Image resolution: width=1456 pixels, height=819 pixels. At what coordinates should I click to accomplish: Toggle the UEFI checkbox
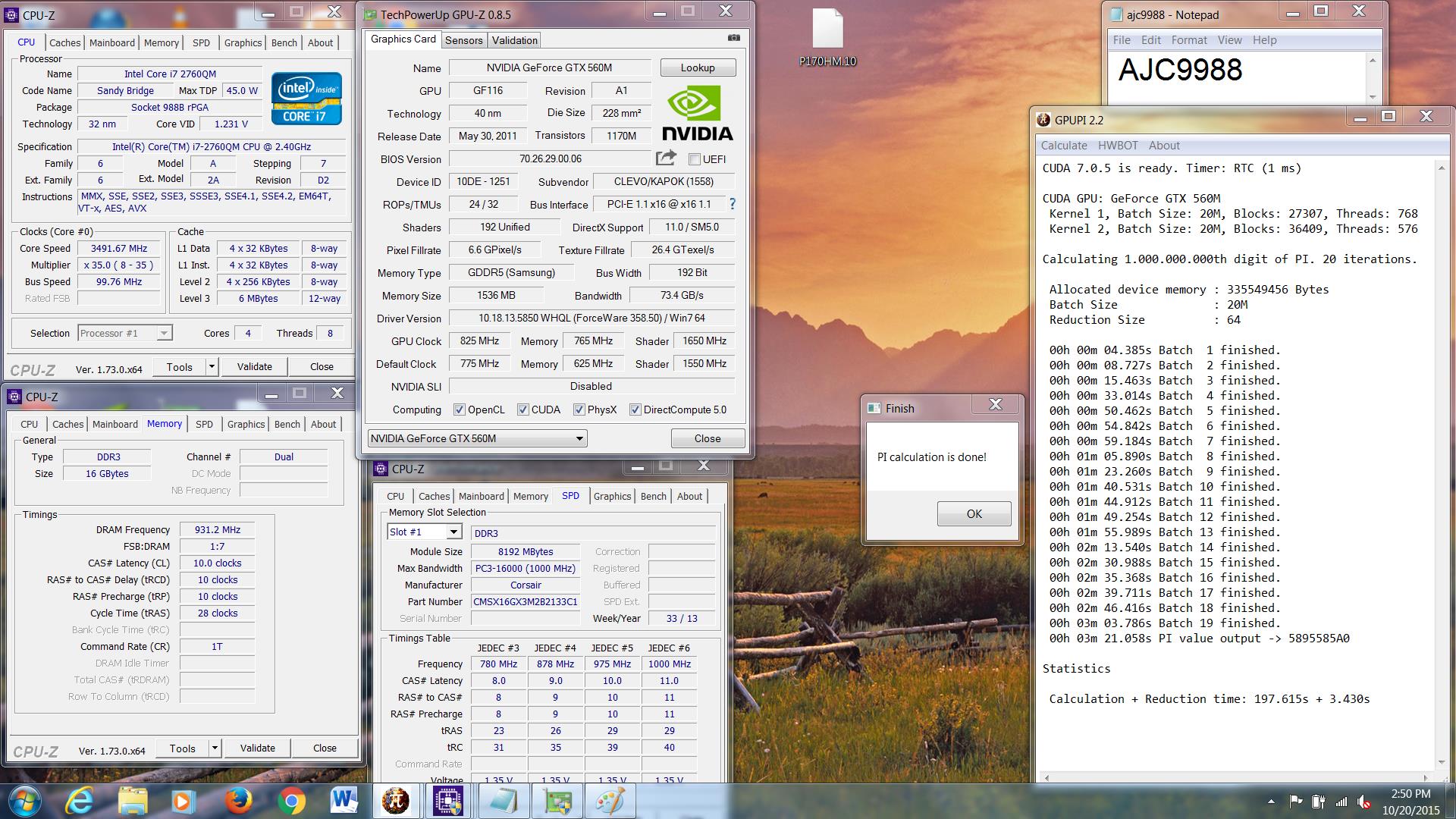tap(694, 159)
